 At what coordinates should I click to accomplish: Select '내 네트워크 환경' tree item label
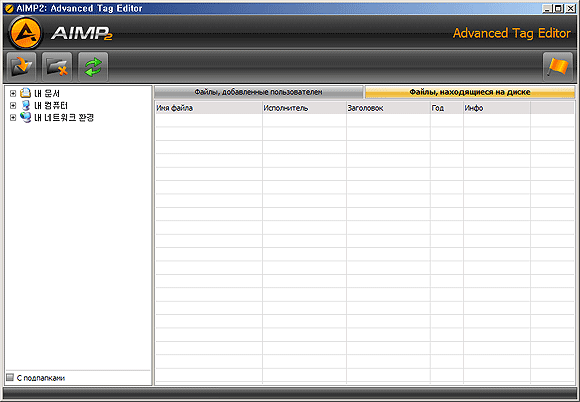(x=64, y=118)
